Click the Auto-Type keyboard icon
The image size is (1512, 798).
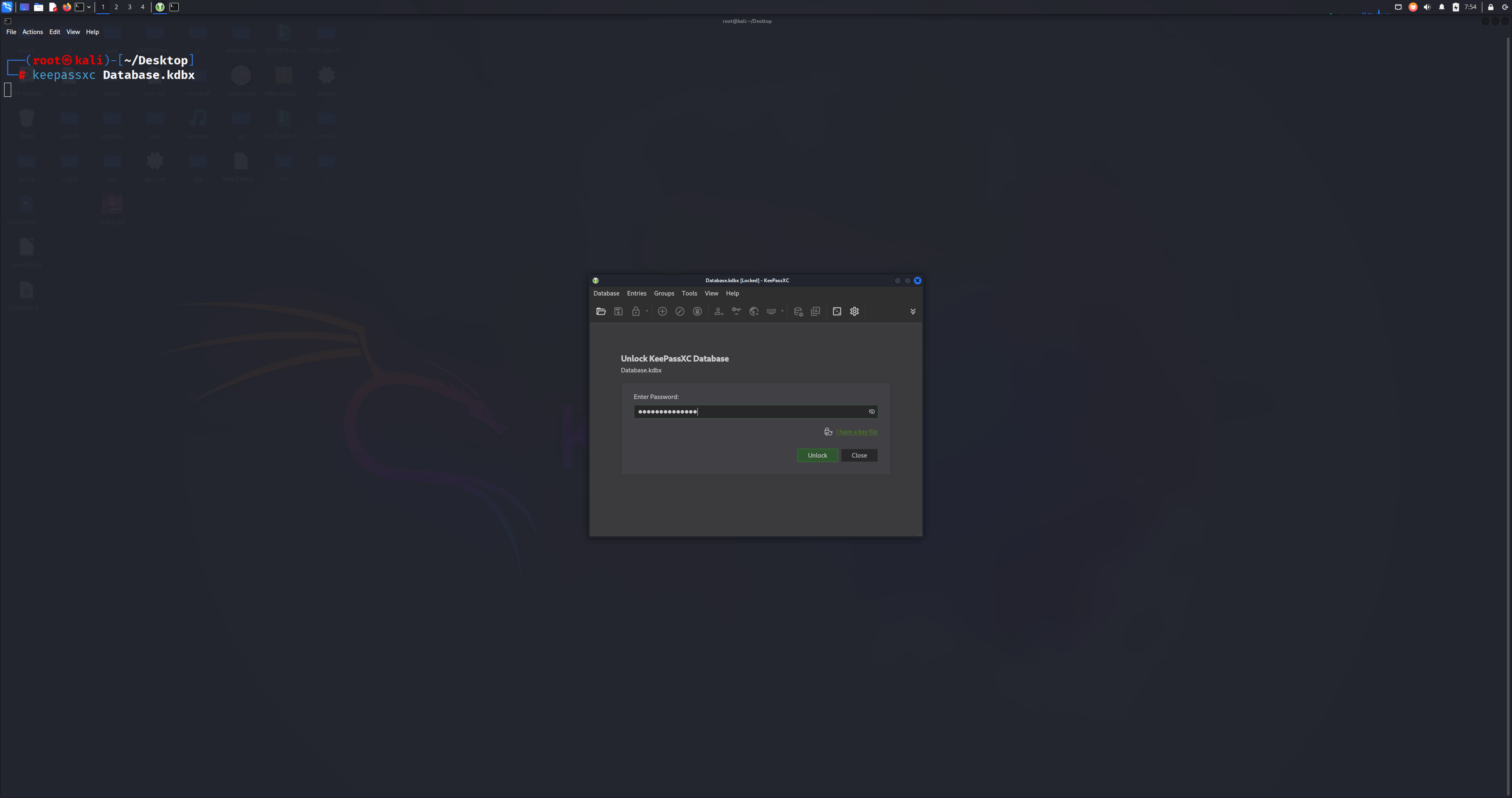tap(771, 312)
